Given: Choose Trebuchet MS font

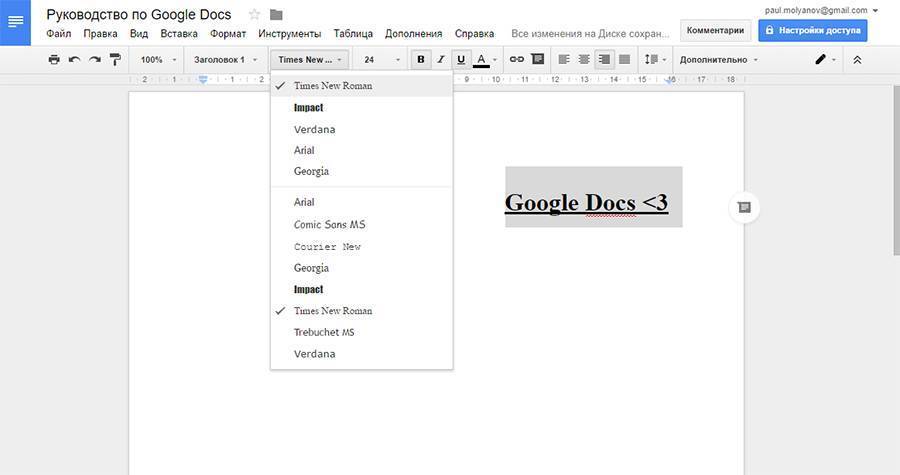Looking at the screenshot, I should [362, 332].
